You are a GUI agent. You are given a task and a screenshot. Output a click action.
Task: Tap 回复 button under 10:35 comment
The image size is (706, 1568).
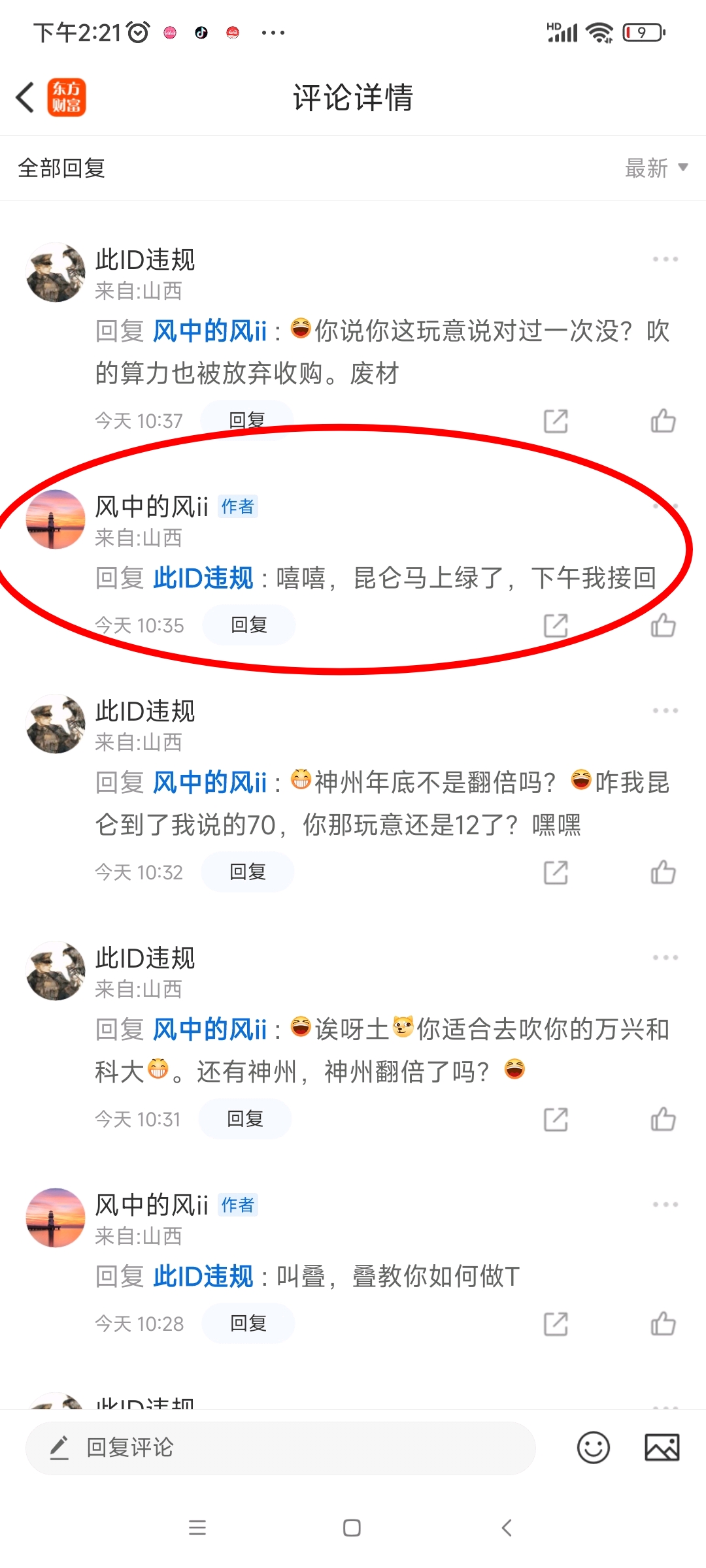pyautogui.click(x=249, y=625)
